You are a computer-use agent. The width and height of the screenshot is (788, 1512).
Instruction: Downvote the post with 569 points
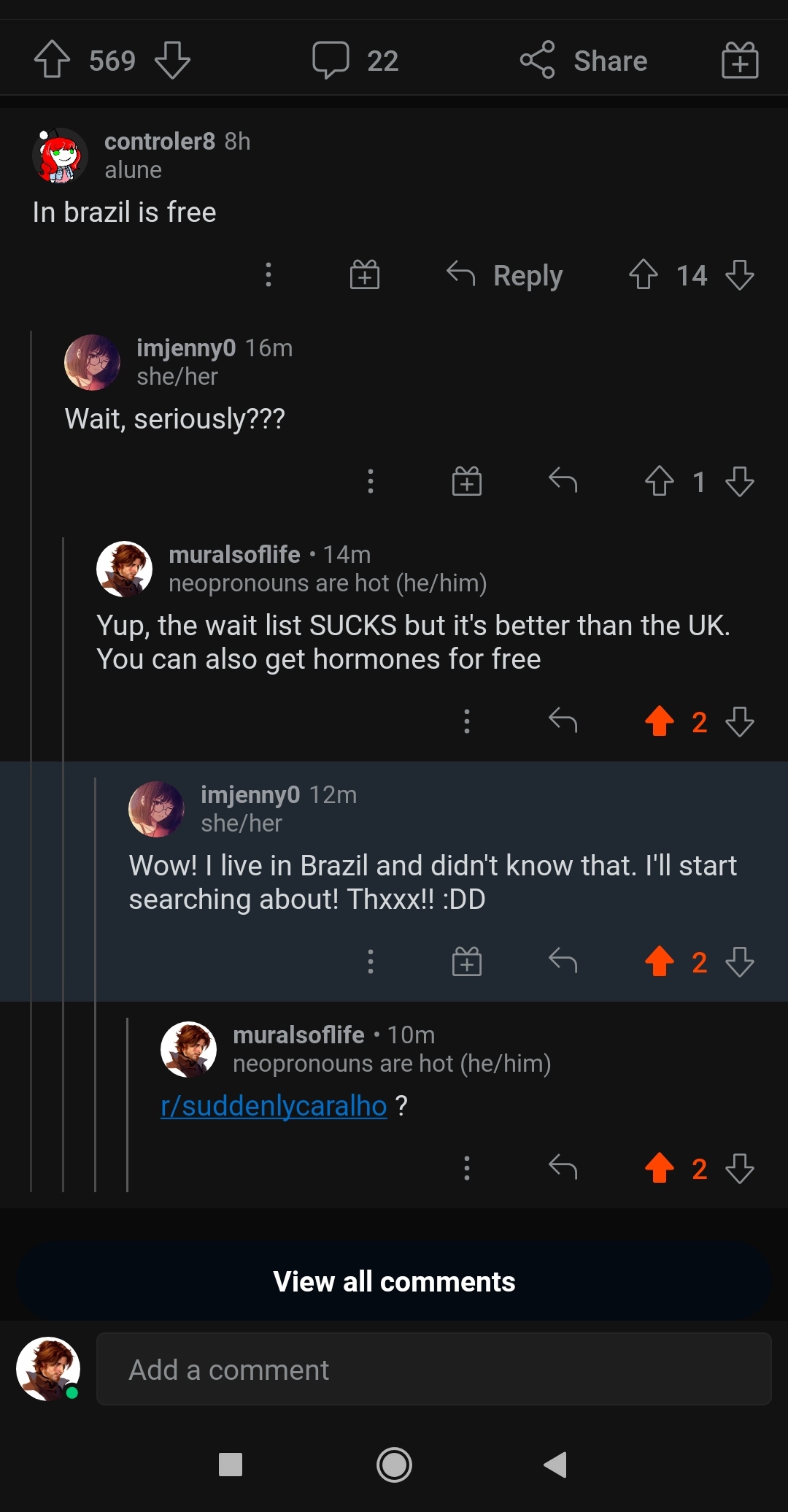173,60
